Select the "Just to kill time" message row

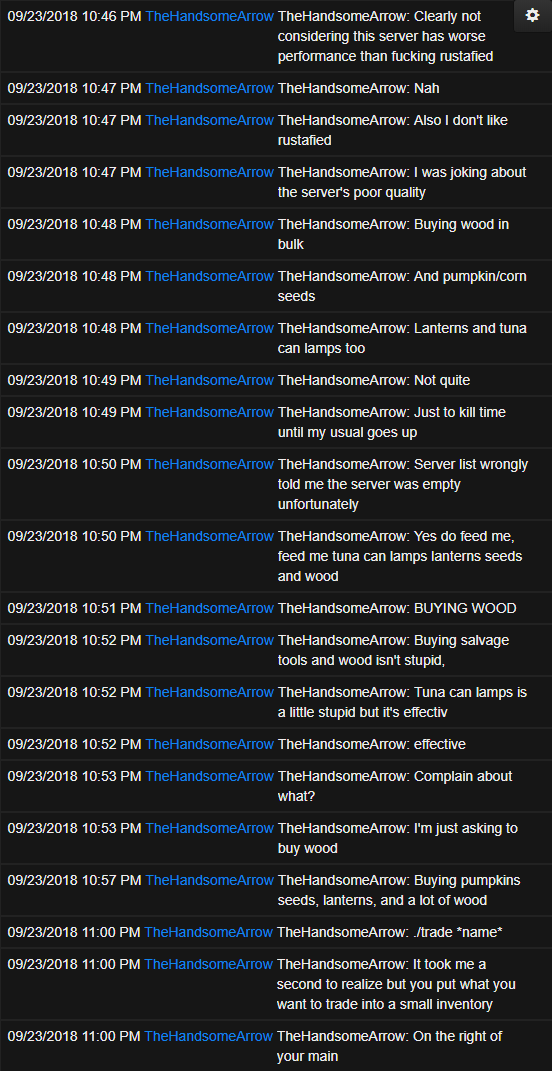pos(276,422)
